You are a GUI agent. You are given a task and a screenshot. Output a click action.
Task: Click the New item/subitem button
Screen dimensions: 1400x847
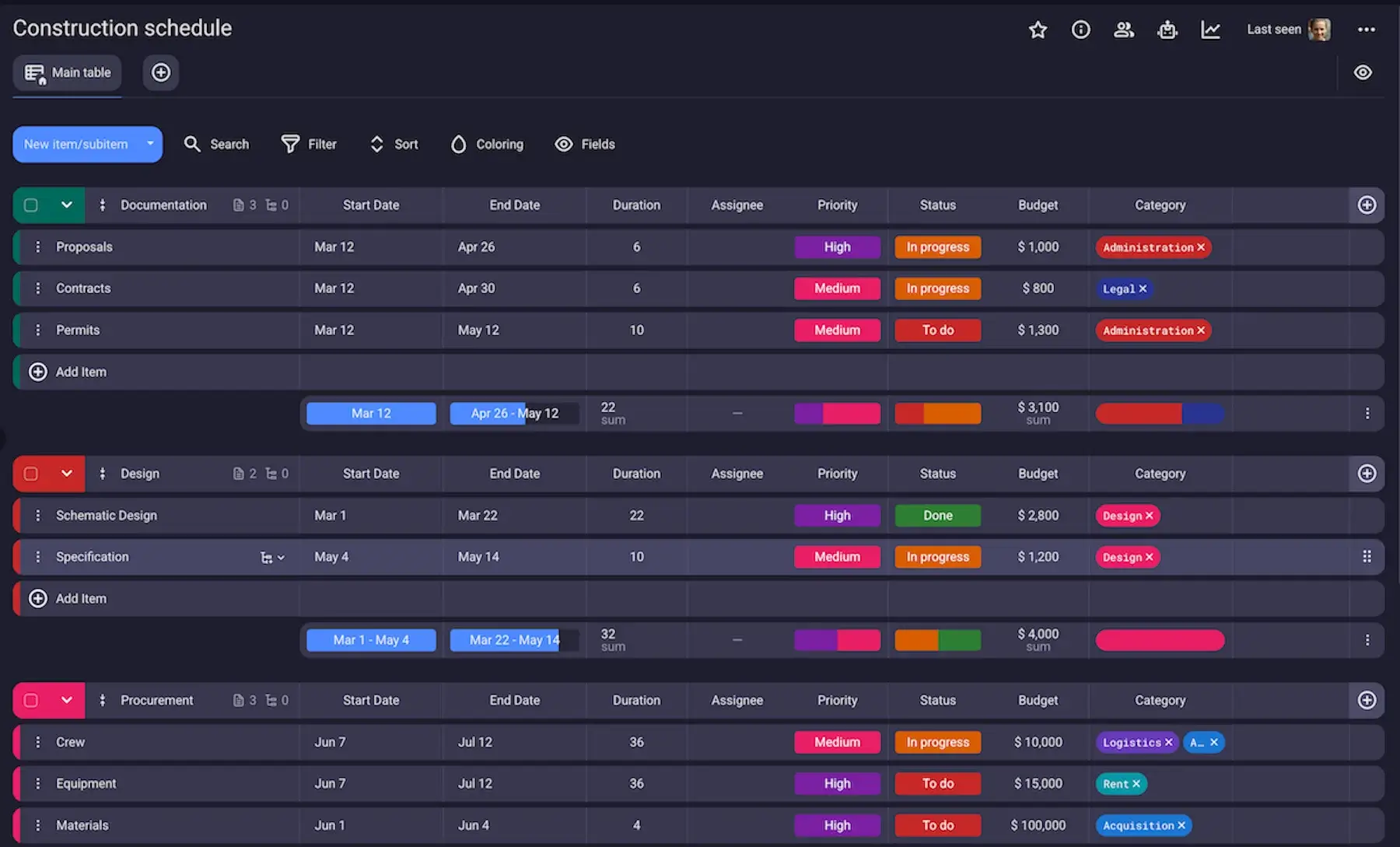tap(75, 144)
